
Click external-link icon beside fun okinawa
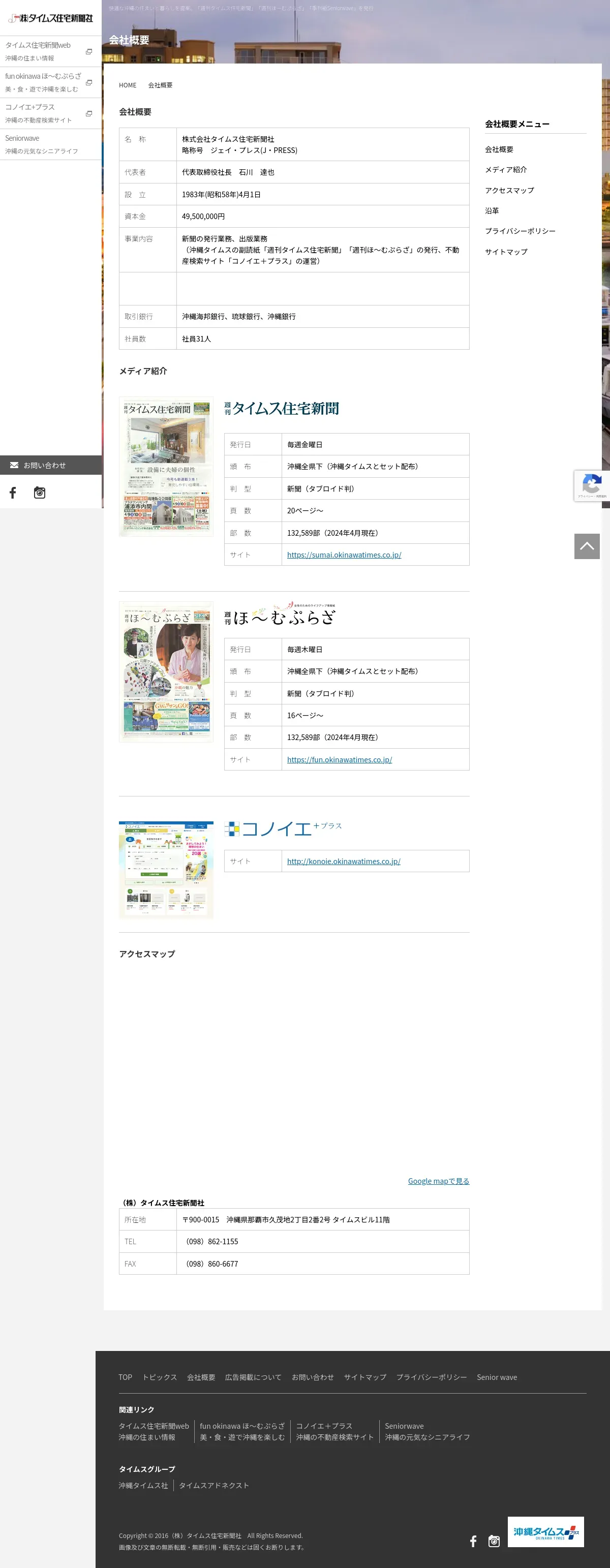[x=89, y=83]
